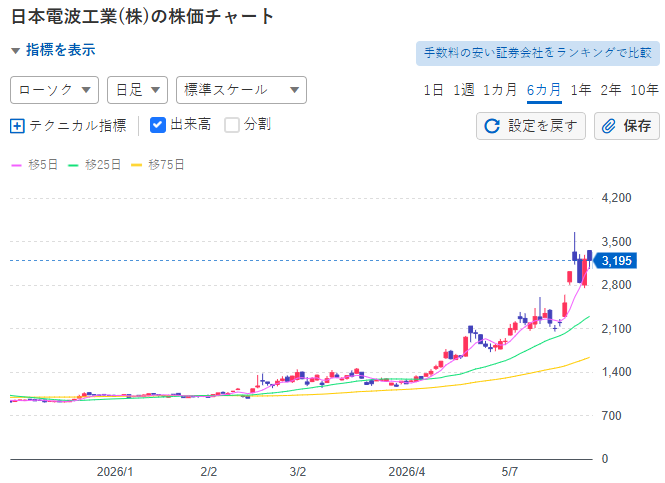This screenshot has height=483, width=665.
Task: Click the 設定を戻す button
Action: tap(531, 126)
